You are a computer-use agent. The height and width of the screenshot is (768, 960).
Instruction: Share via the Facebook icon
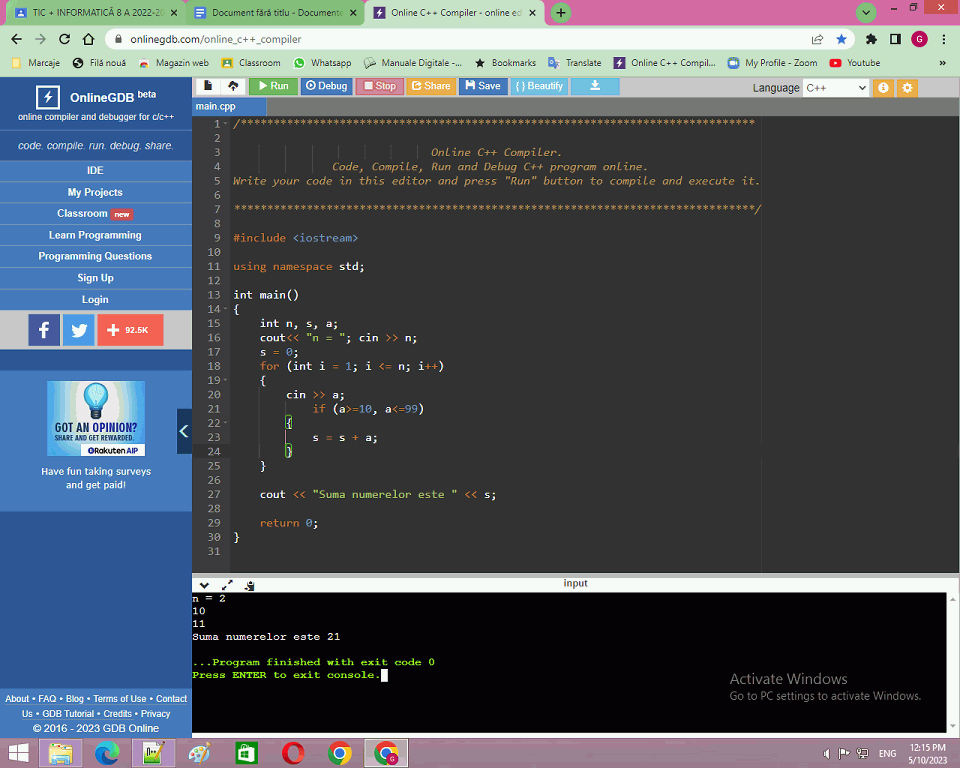pyautogui.click(x=44, y=330)
